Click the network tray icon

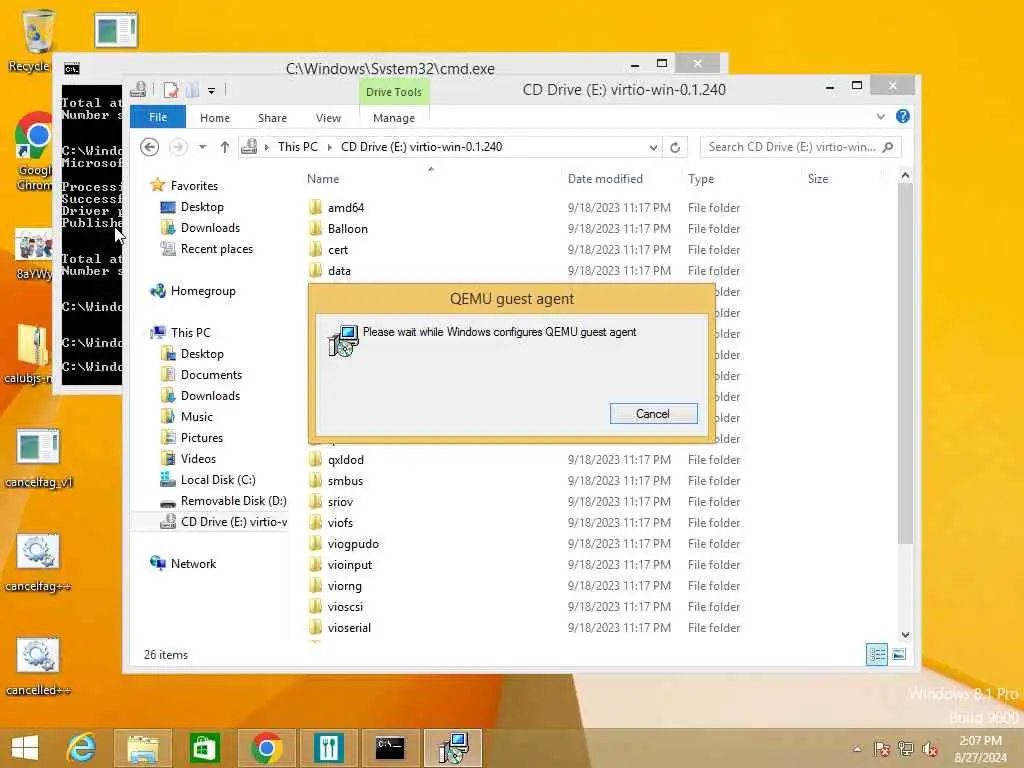click(x=906, y=749)
